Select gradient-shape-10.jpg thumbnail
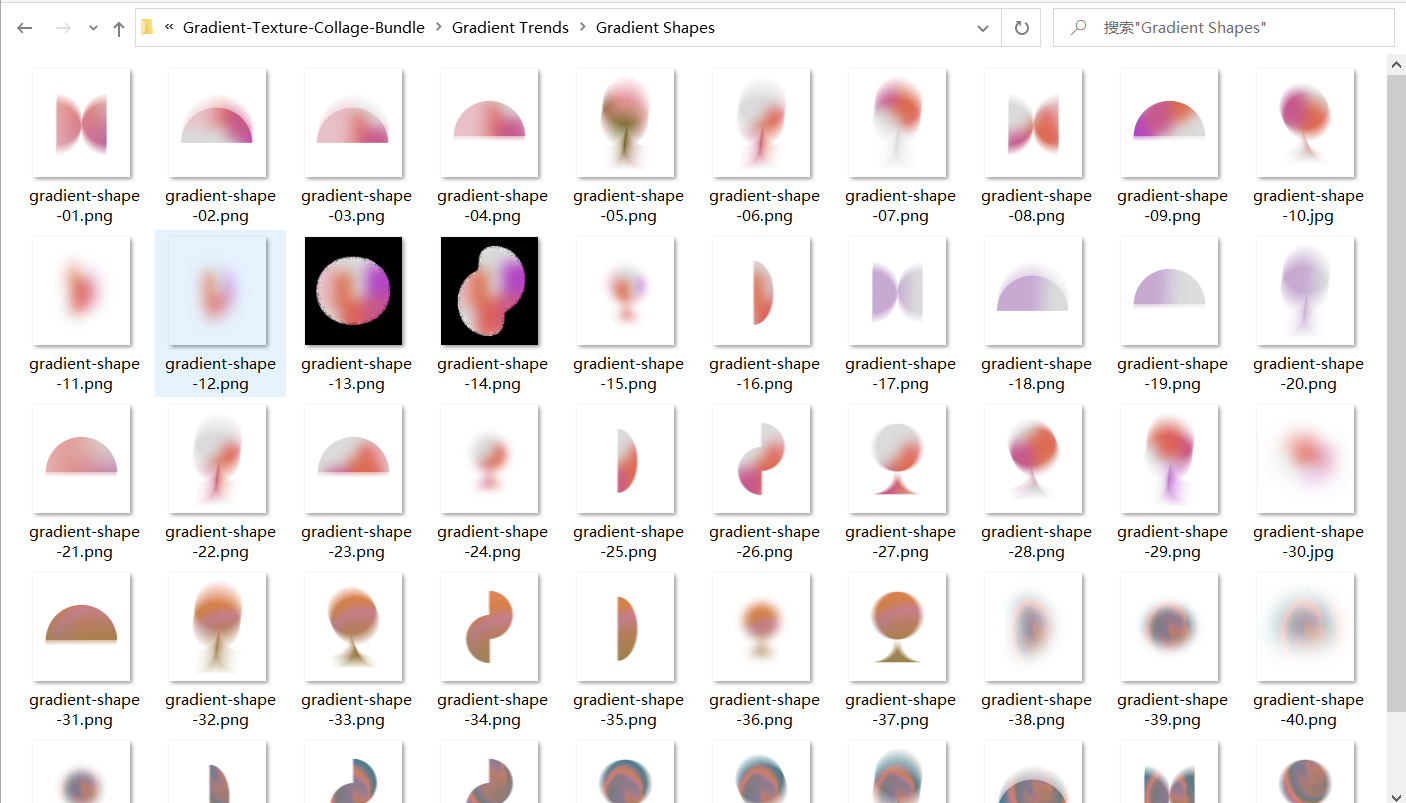Screen dimensions: 1406x803 1306,123
